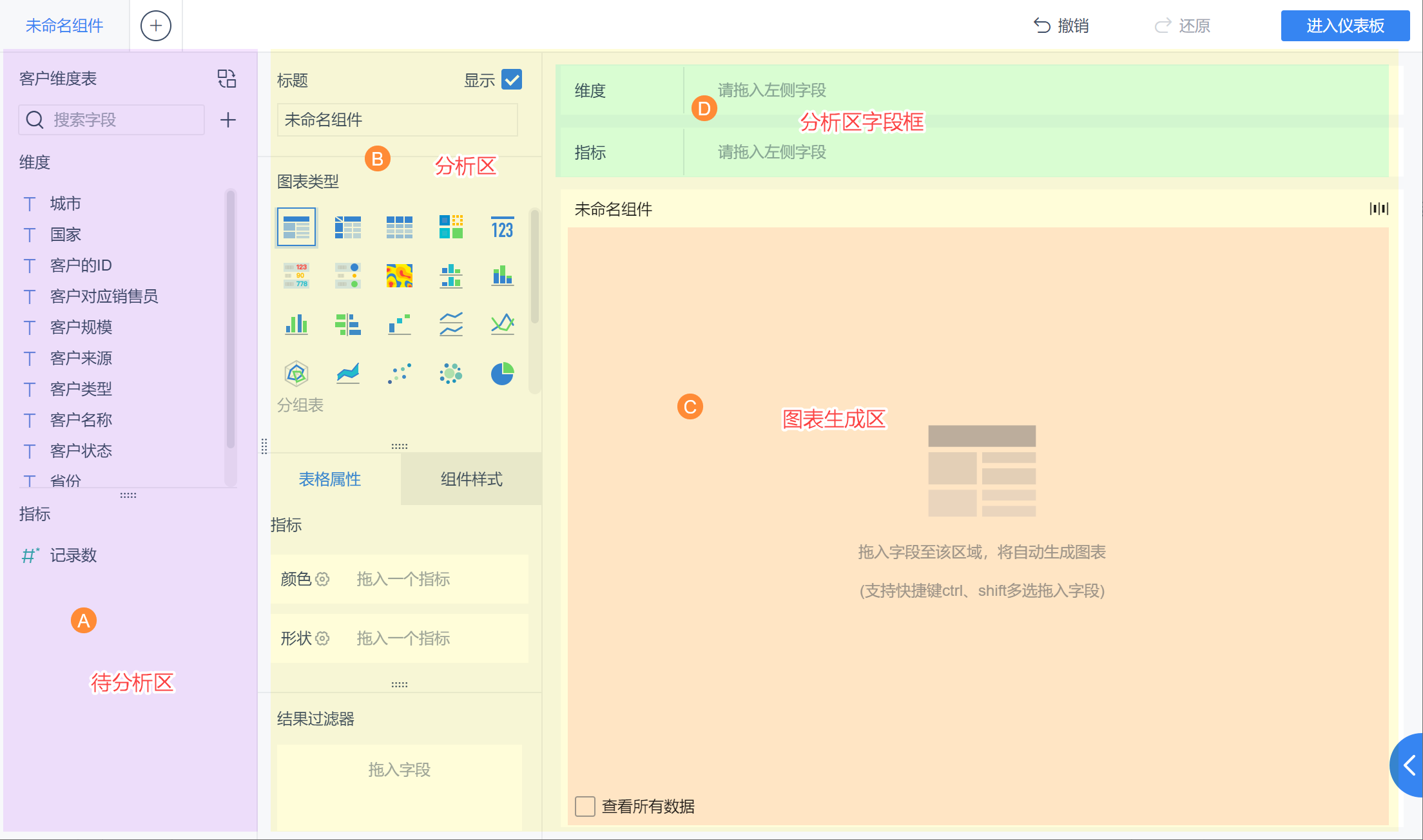Open the 未命名组件 tab at top
1423x840 pixels.
pos(64,26)
